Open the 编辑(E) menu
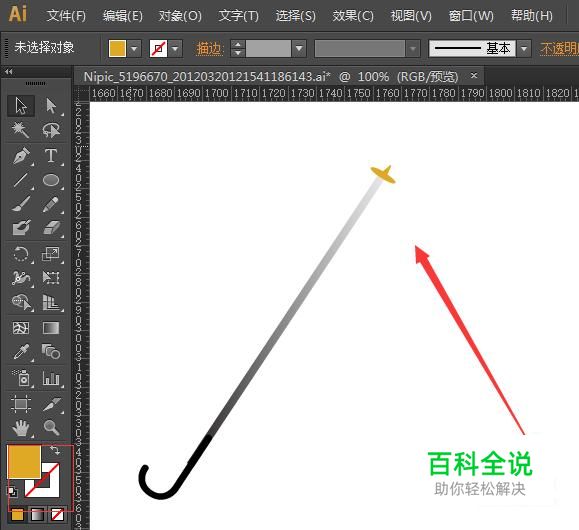The image size is (579, 530). coord(123,16)
